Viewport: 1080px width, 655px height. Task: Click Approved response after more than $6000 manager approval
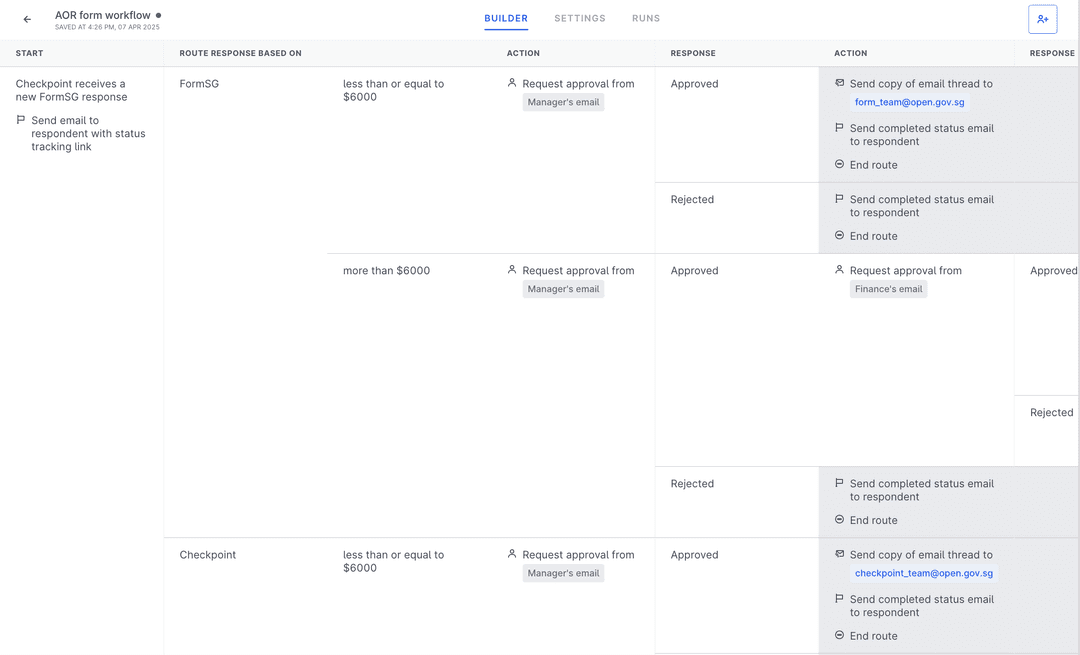tap(694, 271)
